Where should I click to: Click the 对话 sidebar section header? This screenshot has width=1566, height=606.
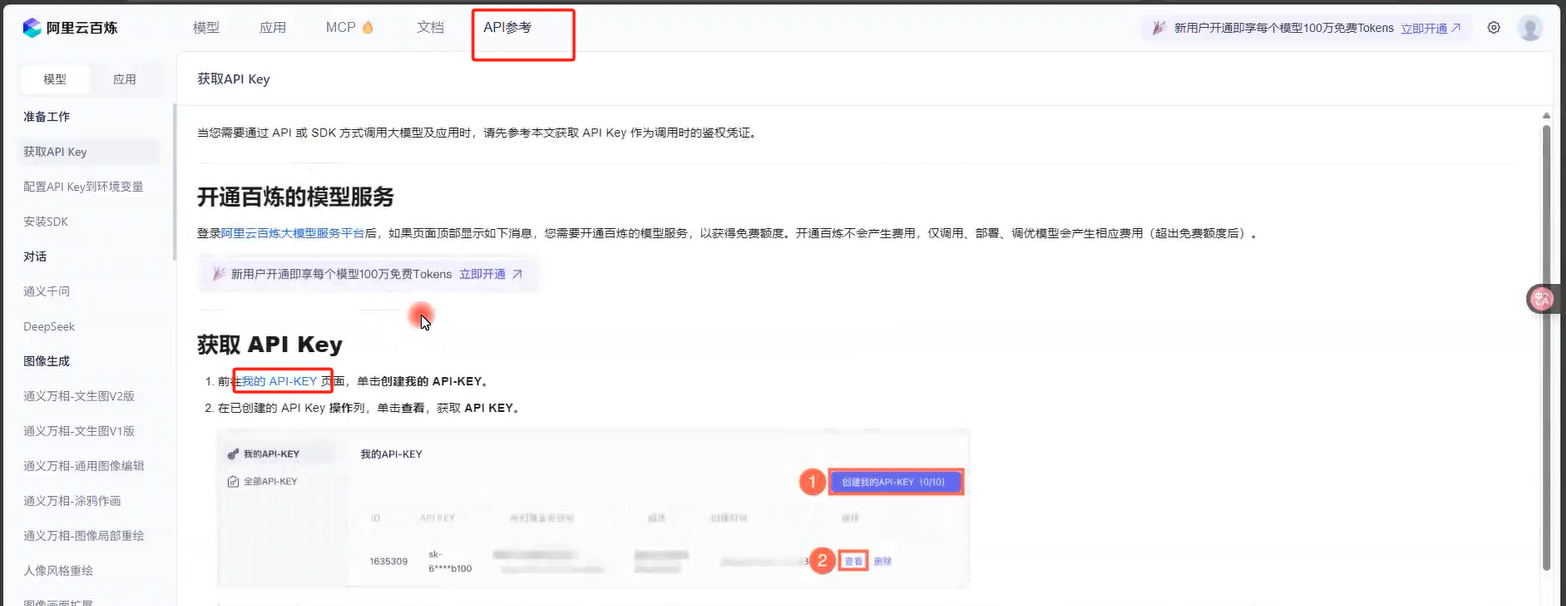35,257
